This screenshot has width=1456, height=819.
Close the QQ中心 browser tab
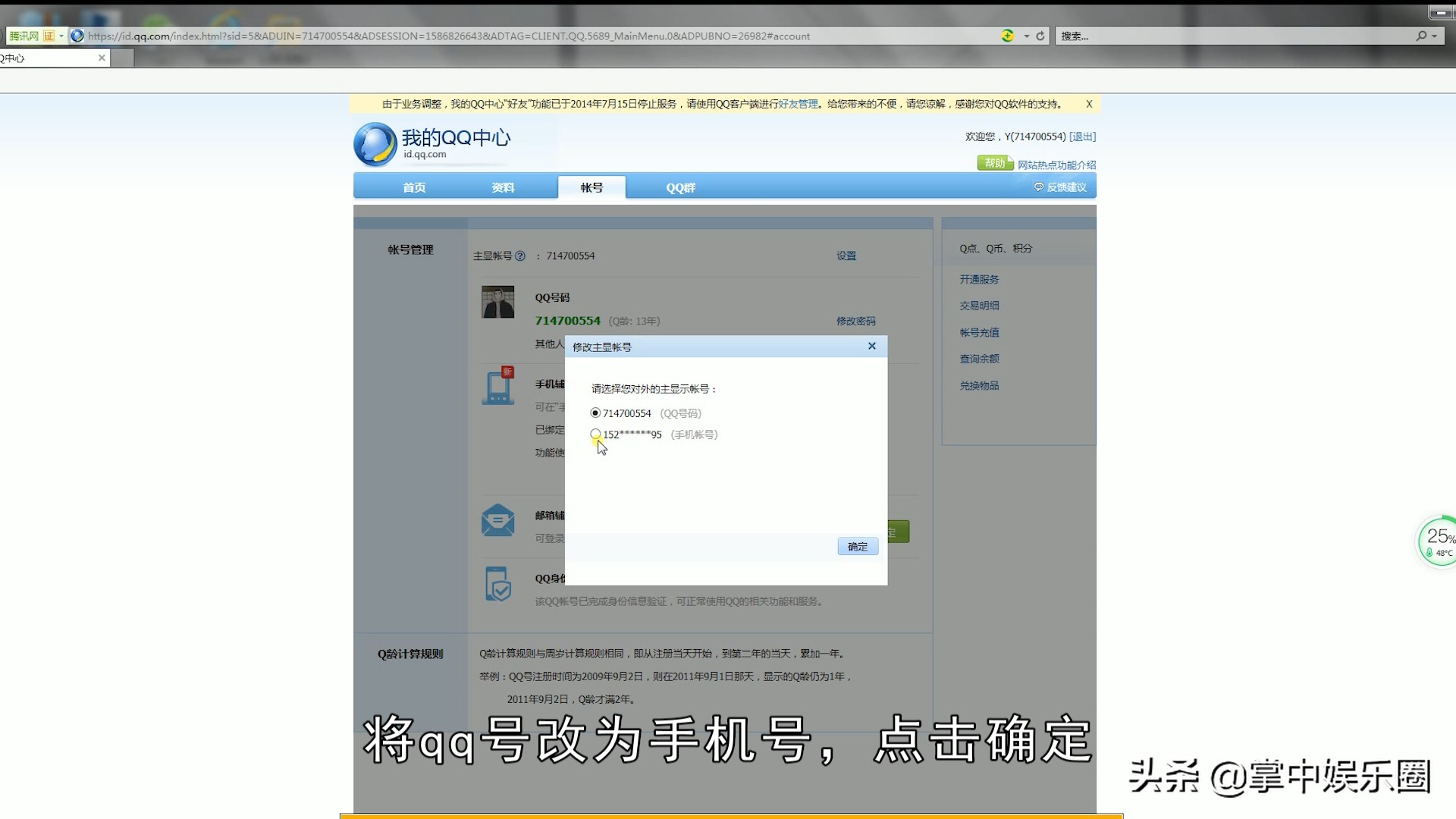pos(102,58)
